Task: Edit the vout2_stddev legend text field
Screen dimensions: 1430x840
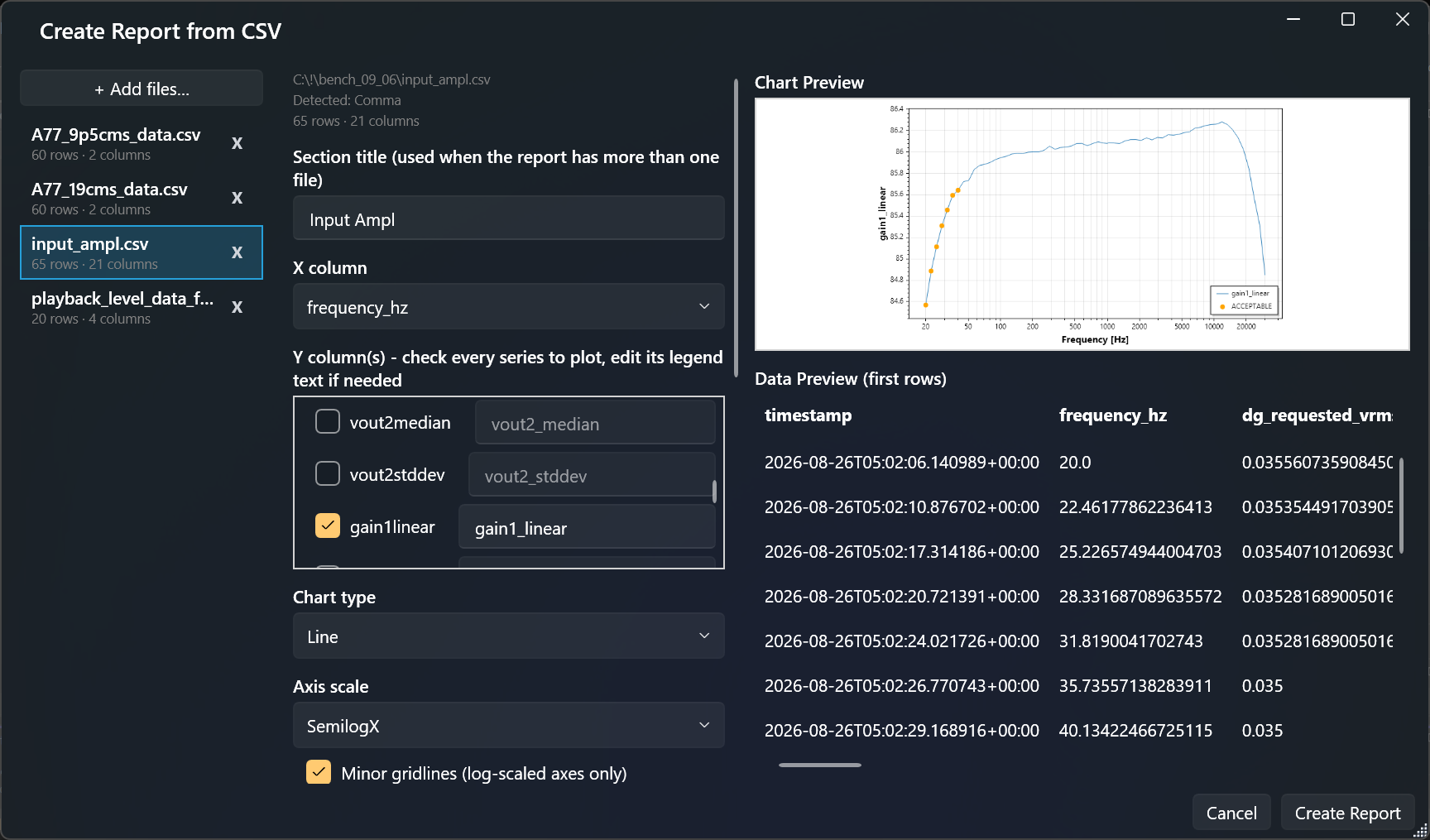Action: (592, 475)
